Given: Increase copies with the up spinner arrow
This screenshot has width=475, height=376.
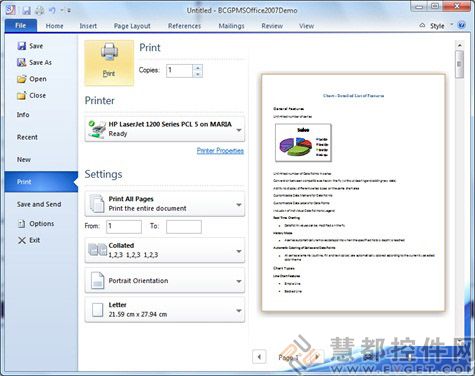Looking at the screenshot, I should point(198,67).
